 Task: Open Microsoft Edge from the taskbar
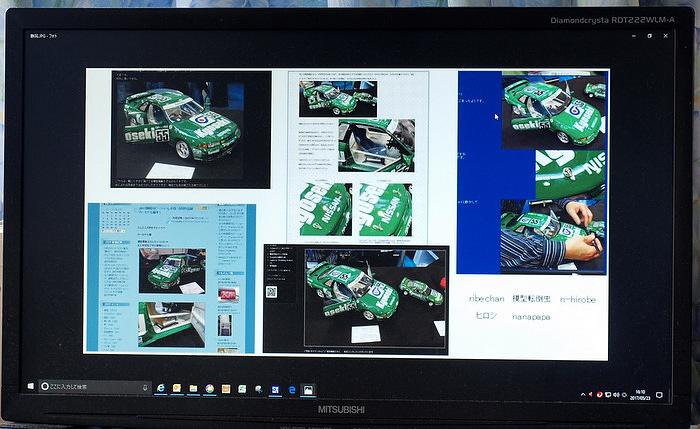click(x=292, y=390)
